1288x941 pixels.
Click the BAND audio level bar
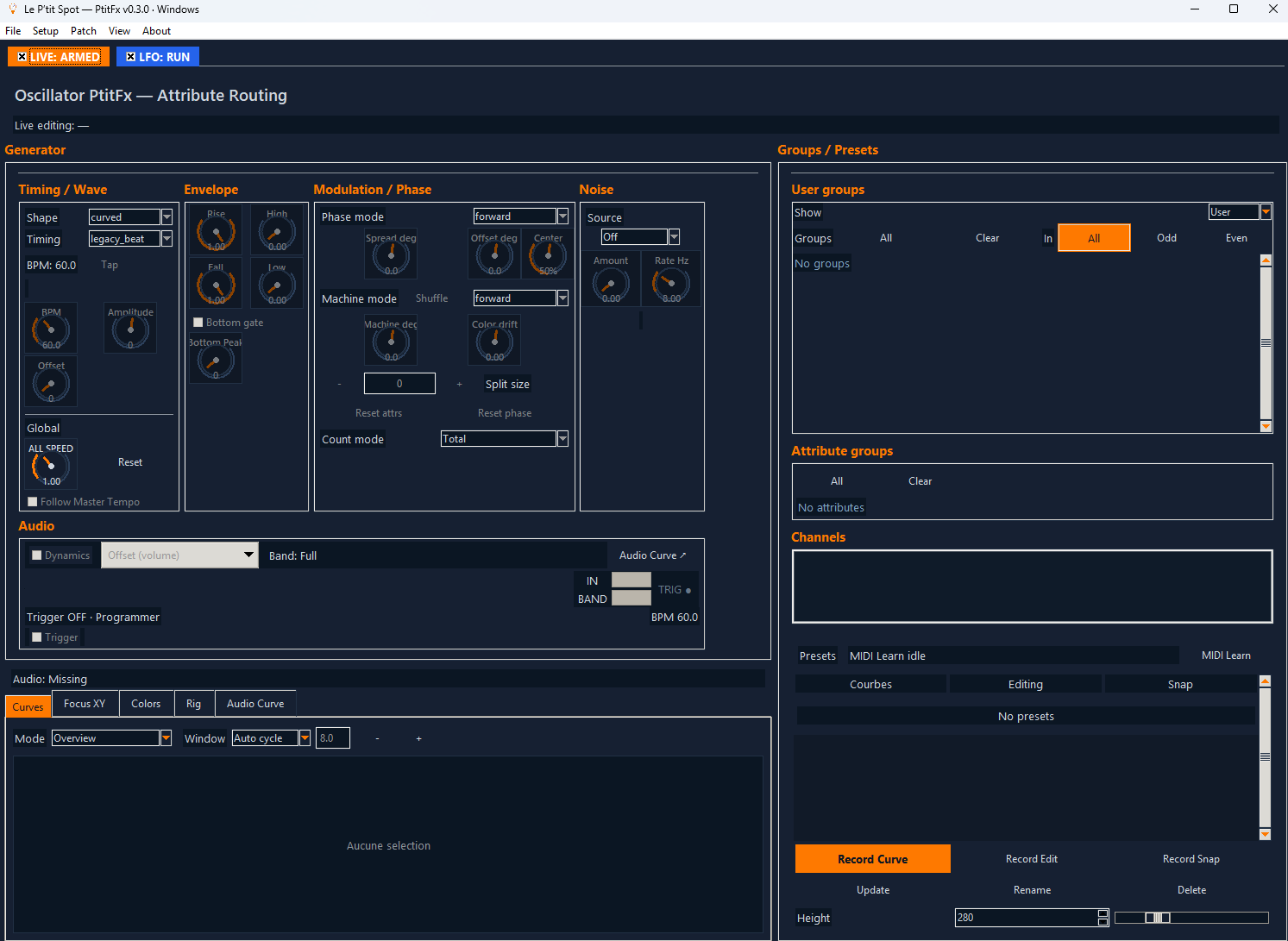[x=631, y=598]
